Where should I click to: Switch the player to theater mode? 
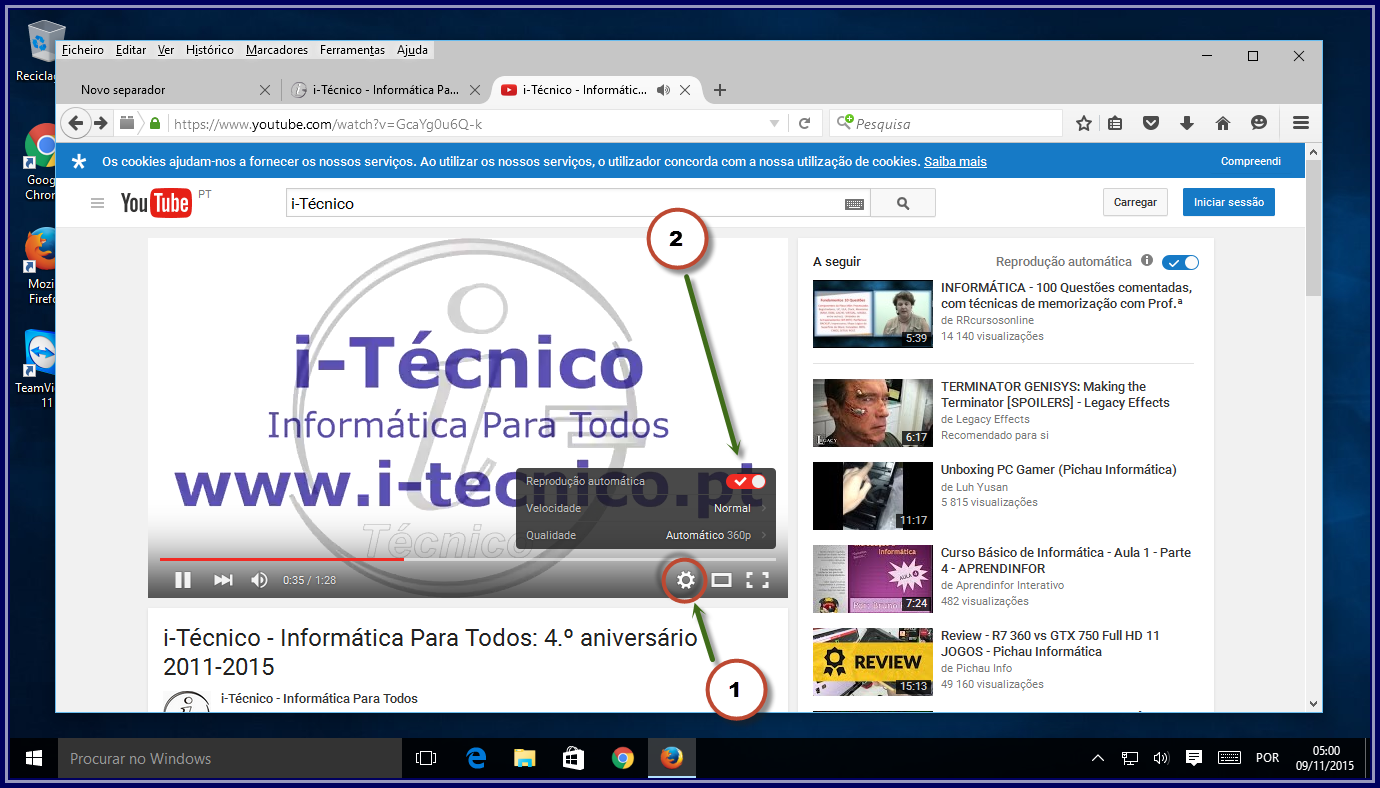click(722, 580)
